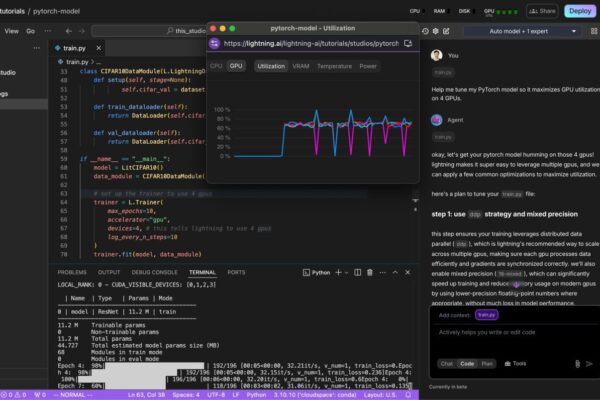The height and width of the screenshot is (400, 600).
Task: Click LF line ending in status bar
Action: pos(236,395)
